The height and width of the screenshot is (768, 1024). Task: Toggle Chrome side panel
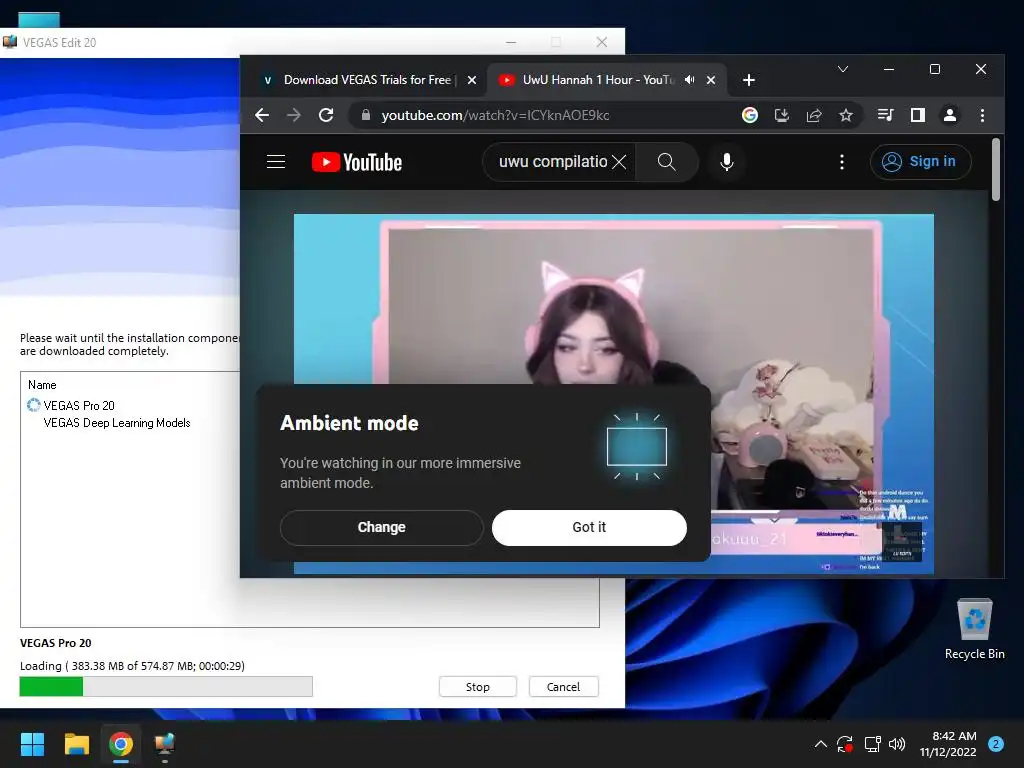click(x=918, y=116)
